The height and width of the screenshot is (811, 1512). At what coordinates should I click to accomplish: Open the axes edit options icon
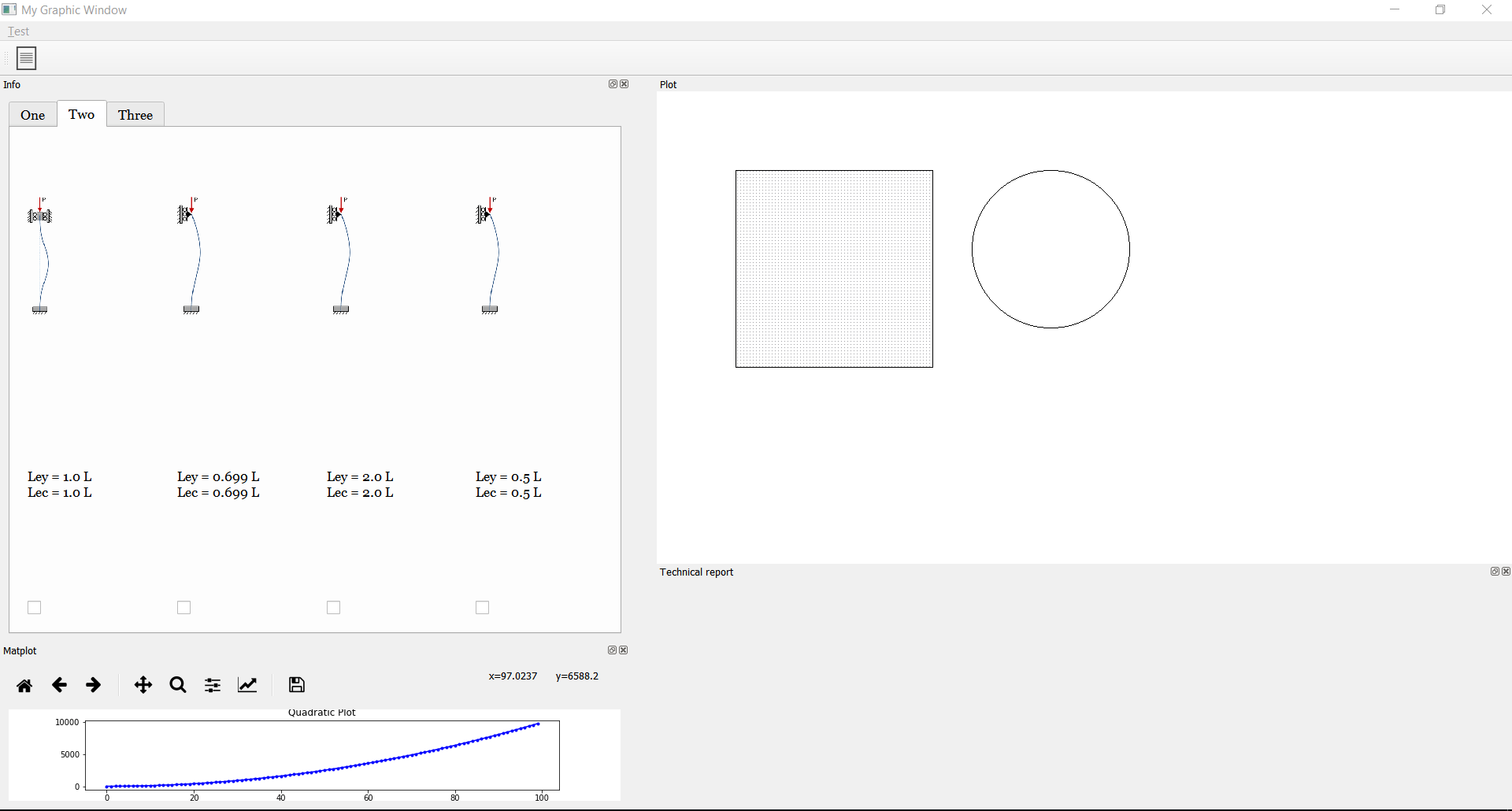tap(246, 685)
